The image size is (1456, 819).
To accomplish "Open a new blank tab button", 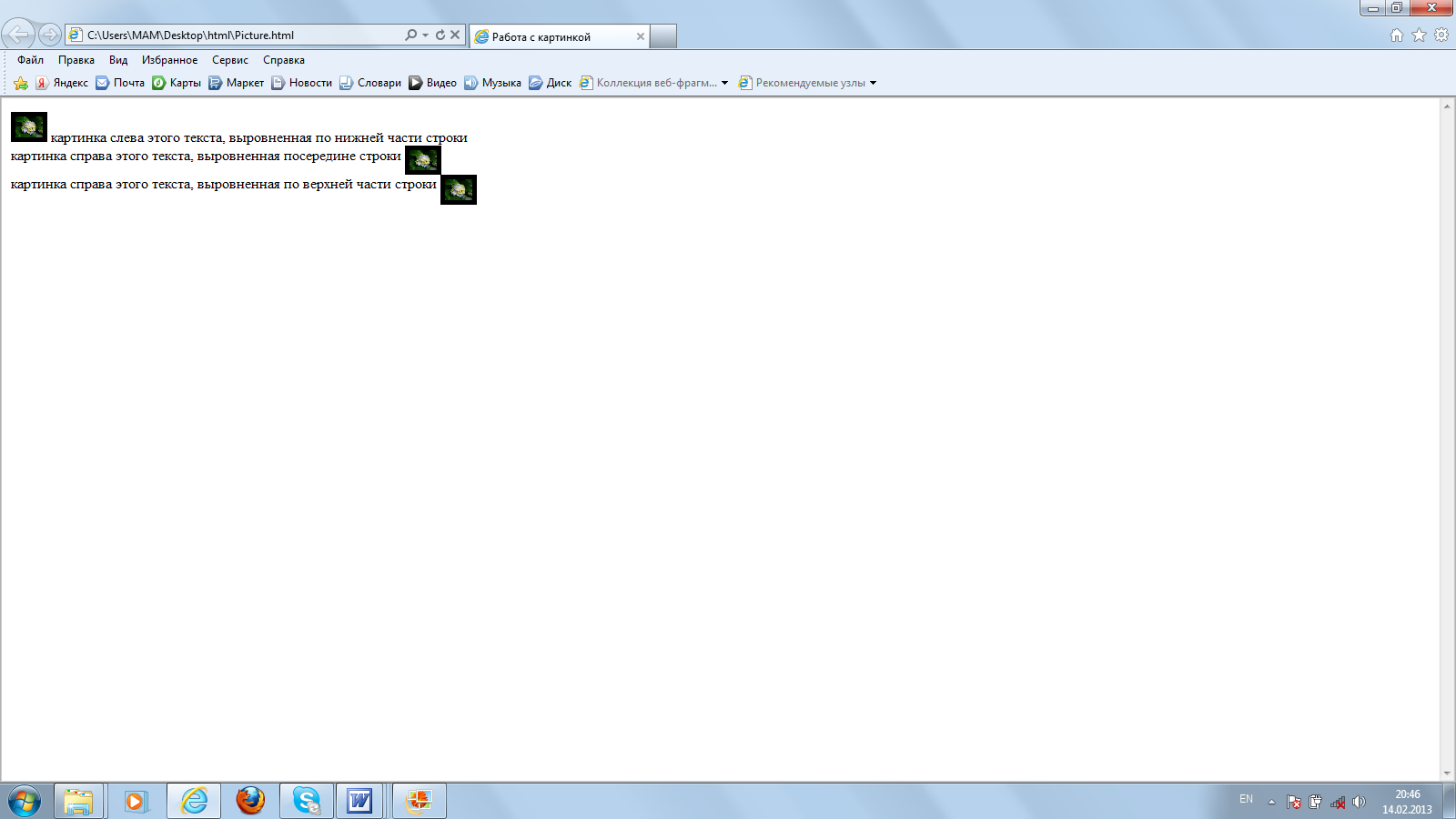I will tap(663, 36).
